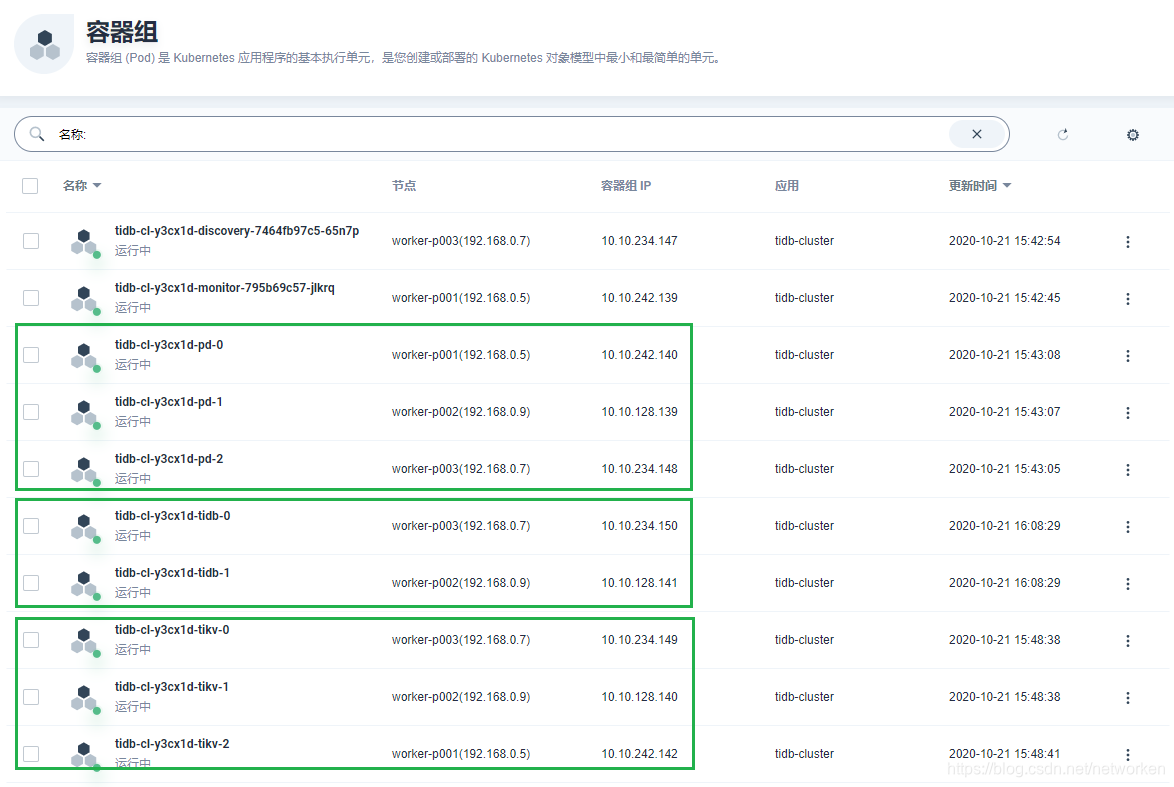Click the search magnifier icon
Image resolution: width=1174 pixels, height=787 pixels.
coord(37,134)
